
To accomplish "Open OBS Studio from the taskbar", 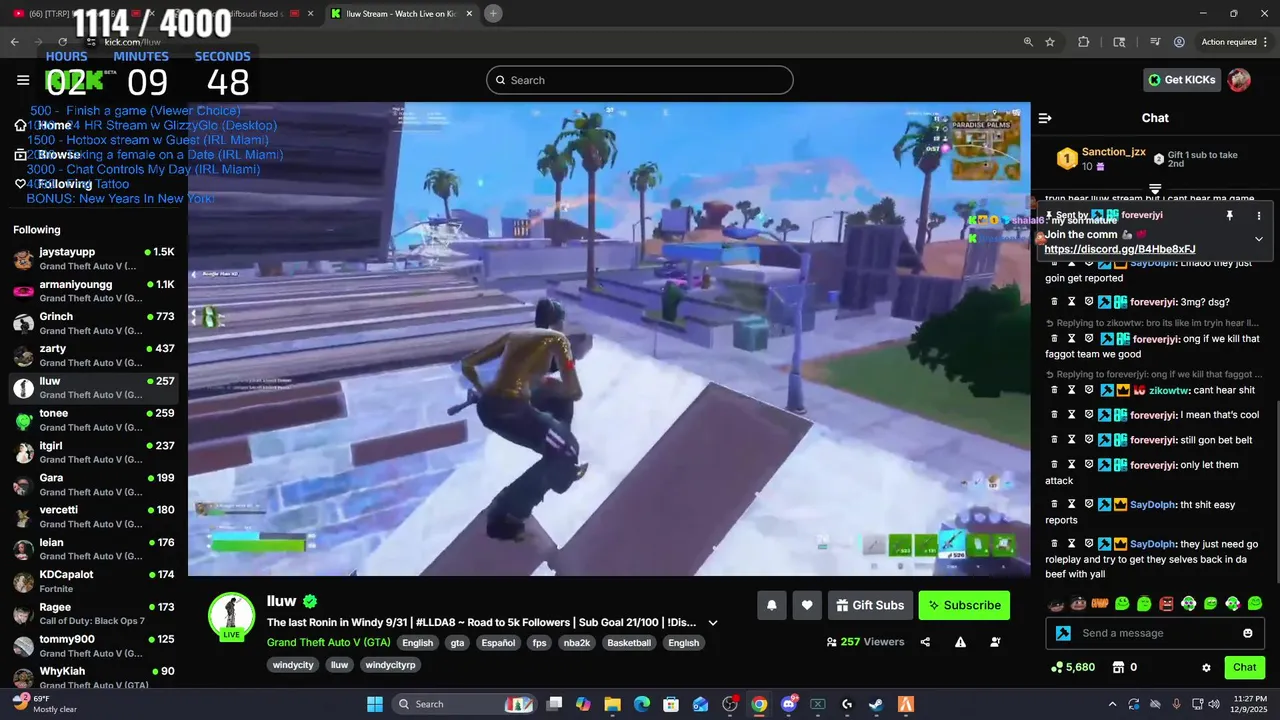I will [x=730, y=704].
